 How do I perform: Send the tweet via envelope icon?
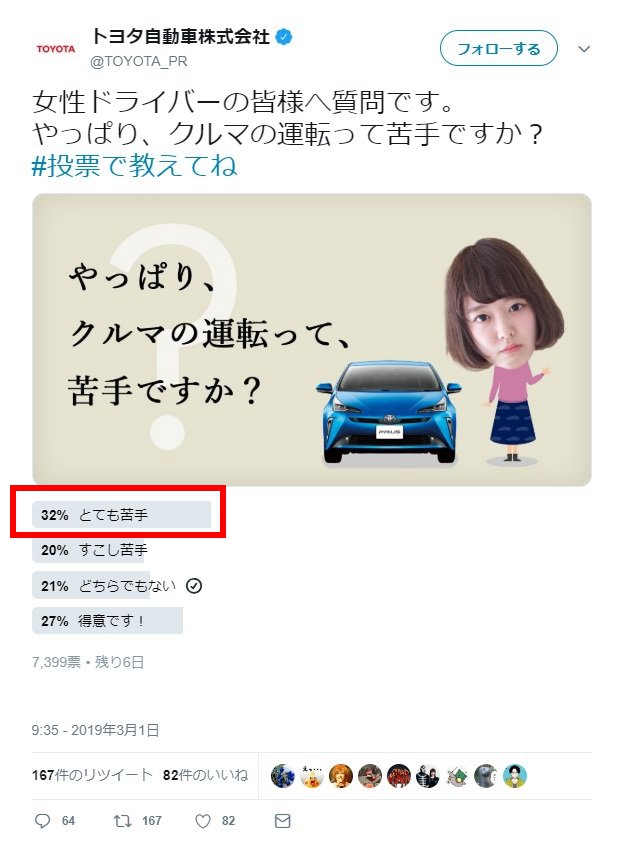[x=283, y=821]
